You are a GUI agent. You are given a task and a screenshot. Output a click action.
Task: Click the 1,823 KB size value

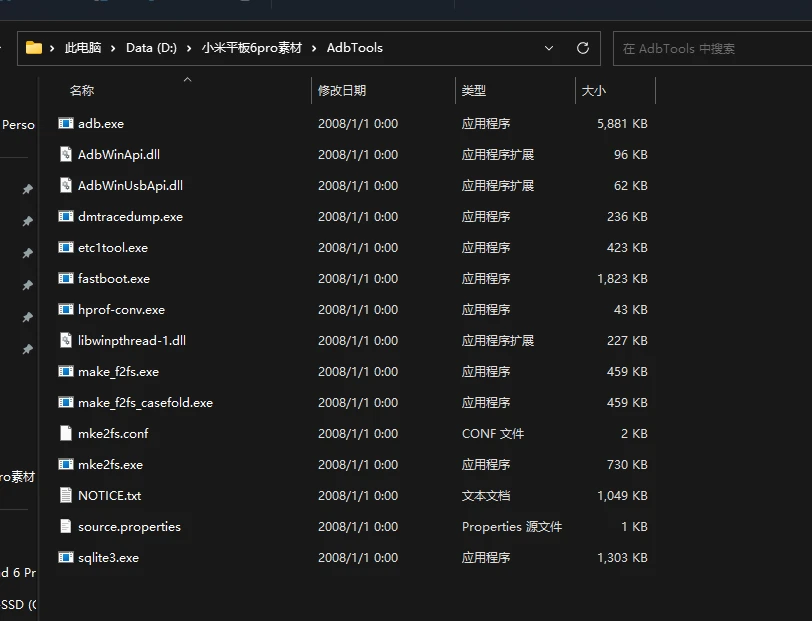point(622,279)
